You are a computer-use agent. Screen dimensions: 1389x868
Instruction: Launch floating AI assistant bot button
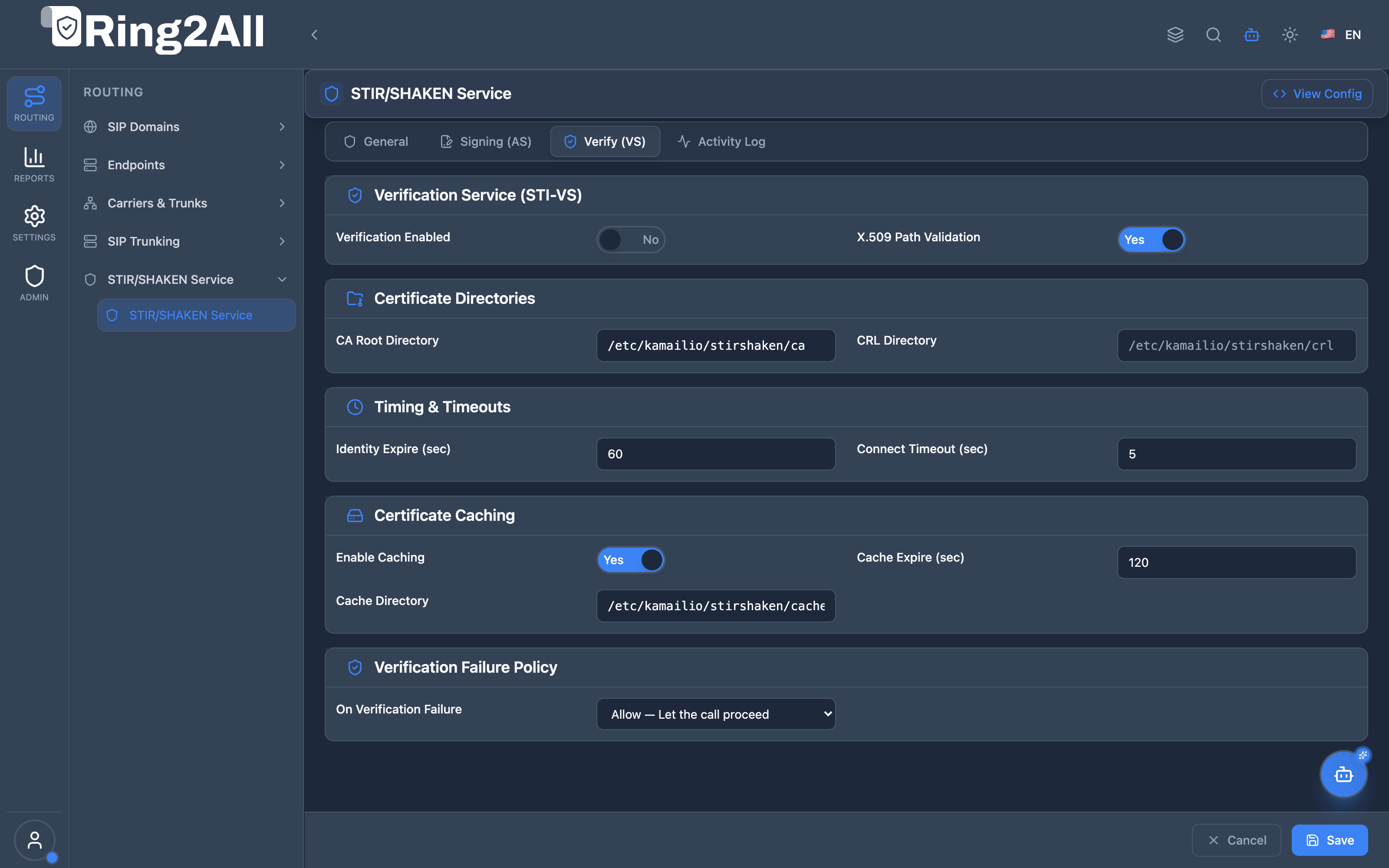(x=1344, y=774)
